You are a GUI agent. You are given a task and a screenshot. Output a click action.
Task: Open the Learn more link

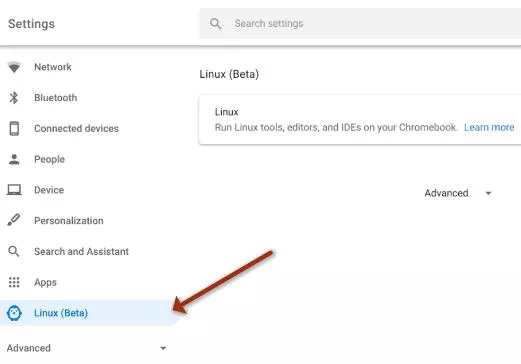pos(489,127)
